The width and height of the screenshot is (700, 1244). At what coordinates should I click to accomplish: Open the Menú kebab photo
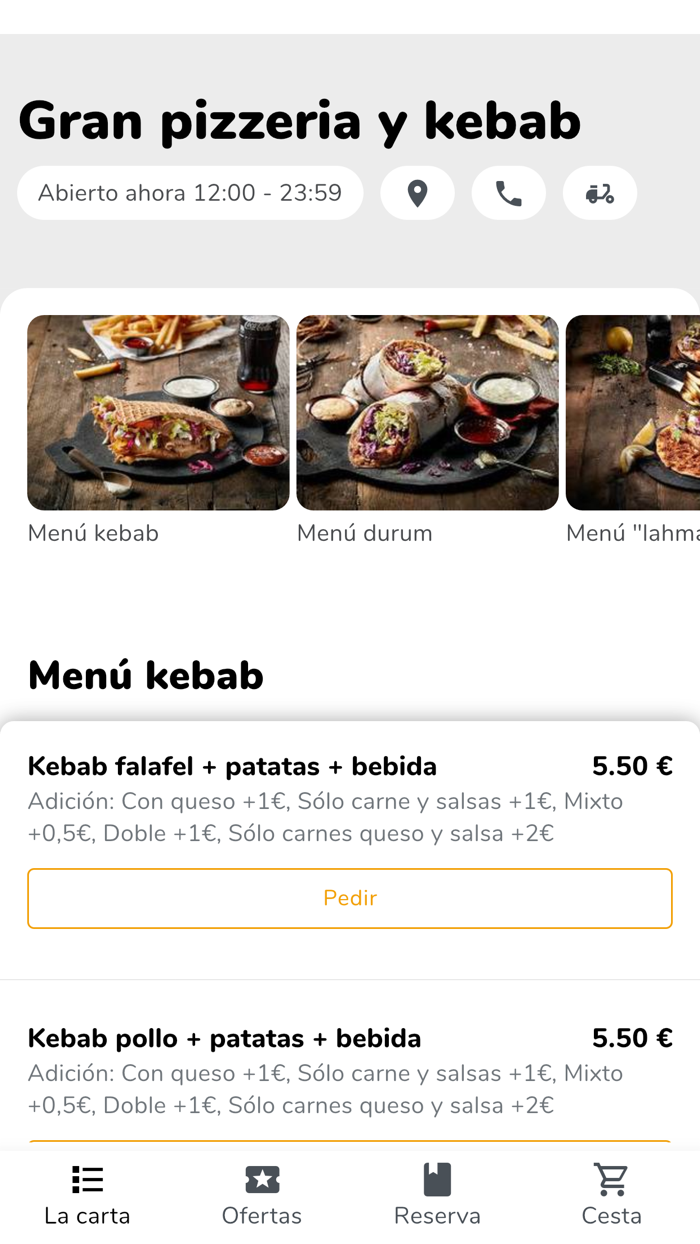pyautogui.click(x=158, y=412)
